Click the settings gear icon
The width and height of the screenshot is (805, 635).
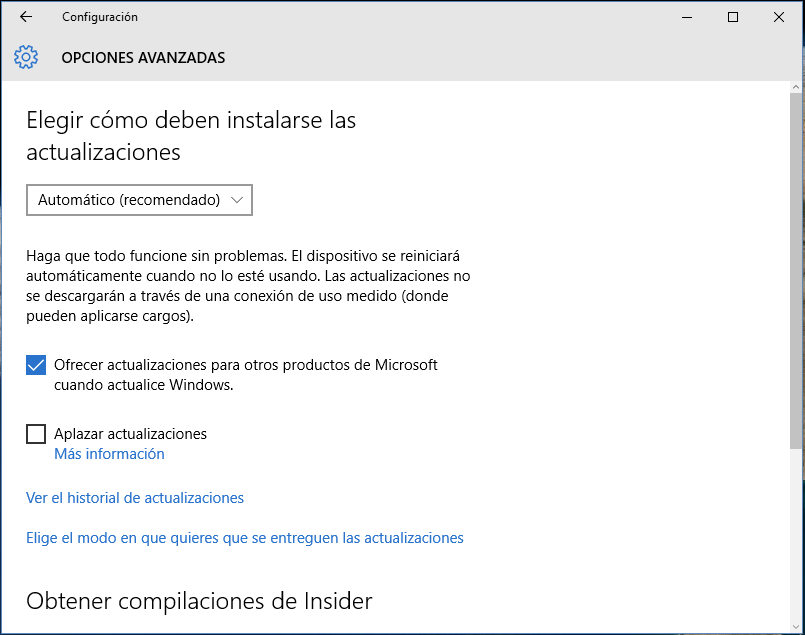26,57
